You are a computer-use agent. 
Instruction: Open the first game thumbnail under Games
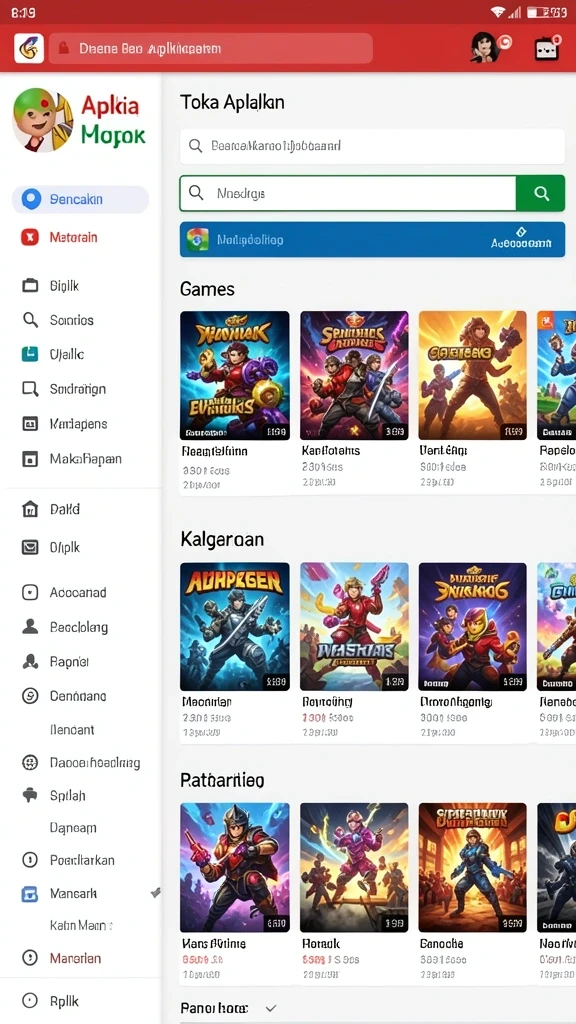point(234,375)
